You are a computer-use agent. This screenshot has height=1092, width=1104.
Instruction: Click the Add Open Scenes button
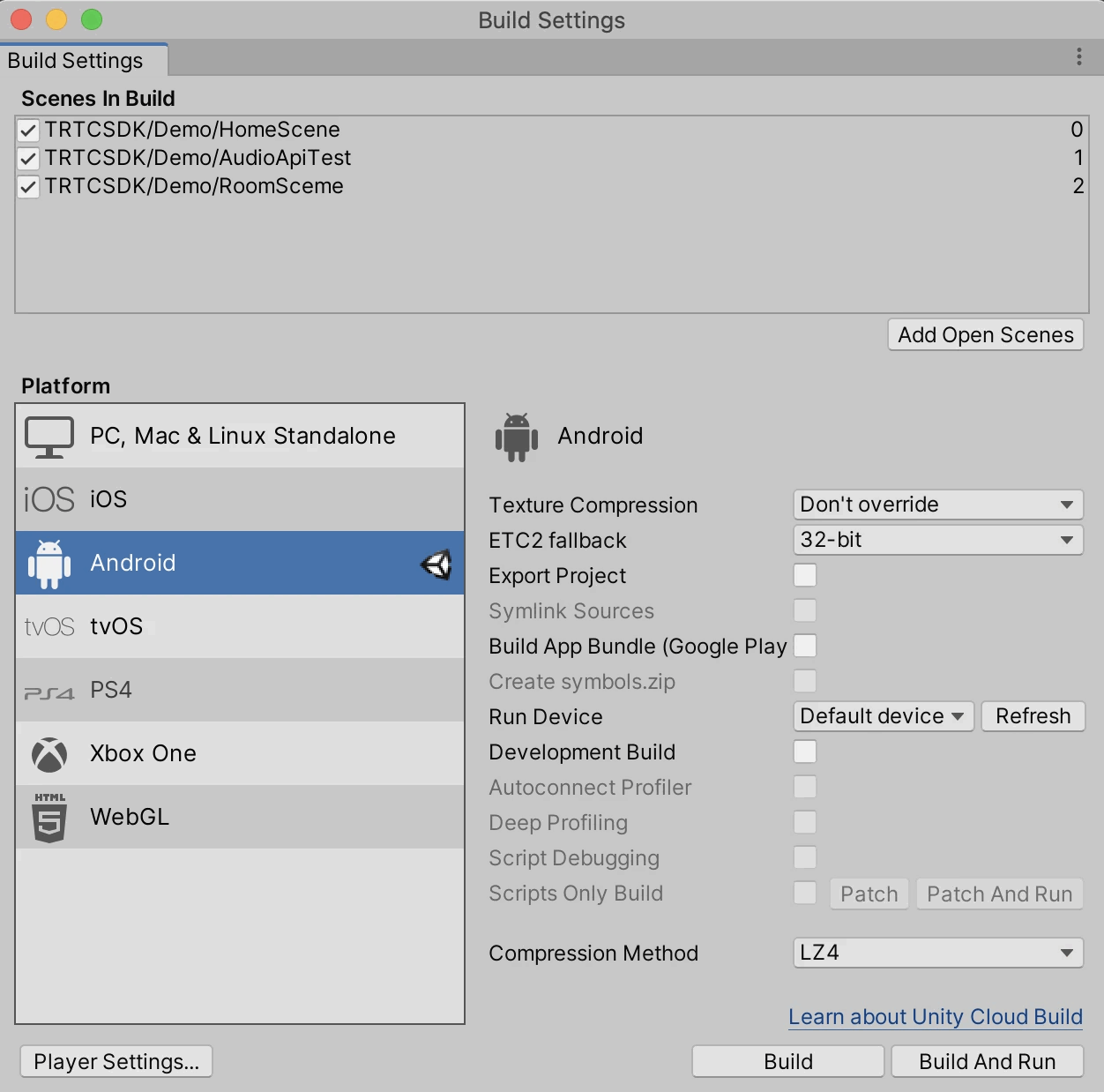986,335
